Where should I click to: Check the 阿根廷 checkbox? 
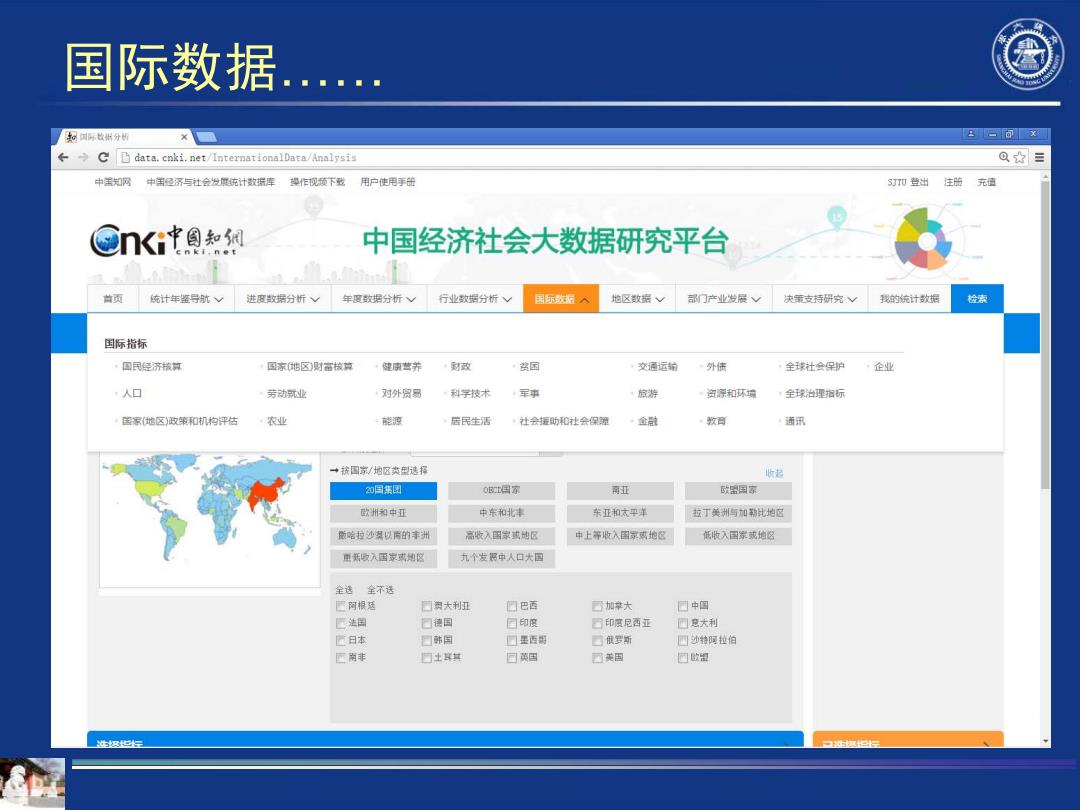coord(340,606)
